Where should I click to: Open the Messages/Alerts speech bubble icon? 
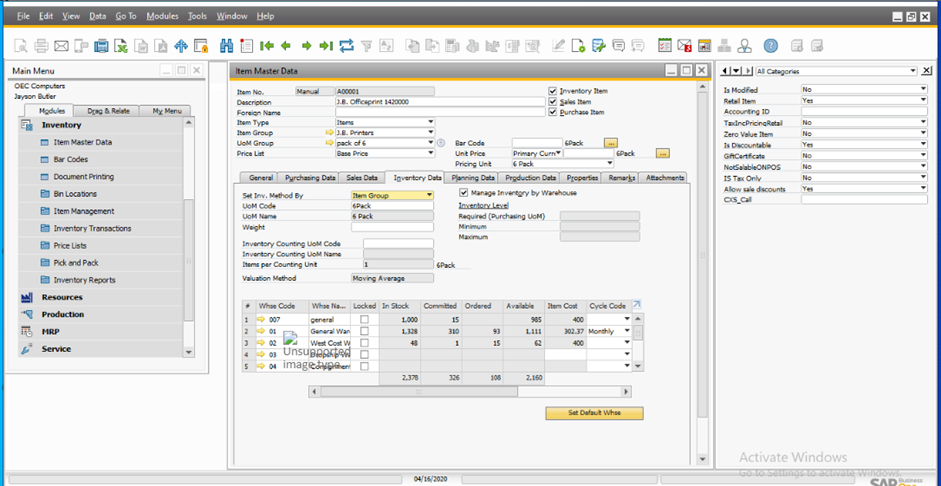619,46
